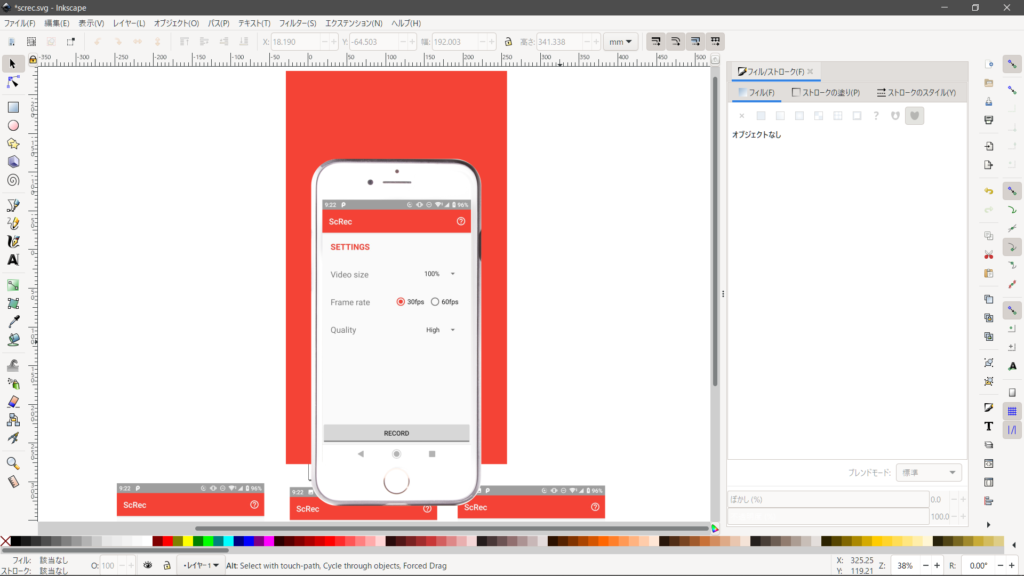Pick the cyan palette swatch
Image resolution: width=1024 pixels, height=576 pixels.
coord(229,541)
